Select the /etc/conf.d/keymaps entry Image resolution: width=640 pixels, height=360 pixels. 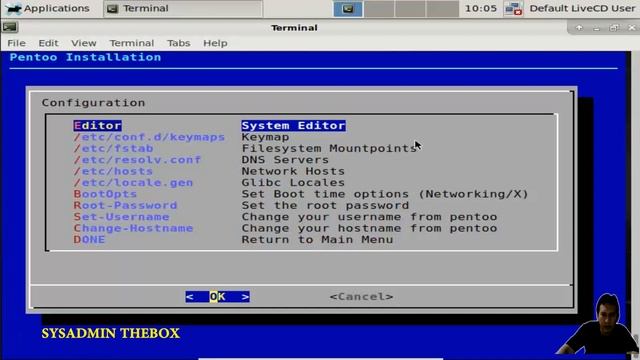[x=149, y=137]
